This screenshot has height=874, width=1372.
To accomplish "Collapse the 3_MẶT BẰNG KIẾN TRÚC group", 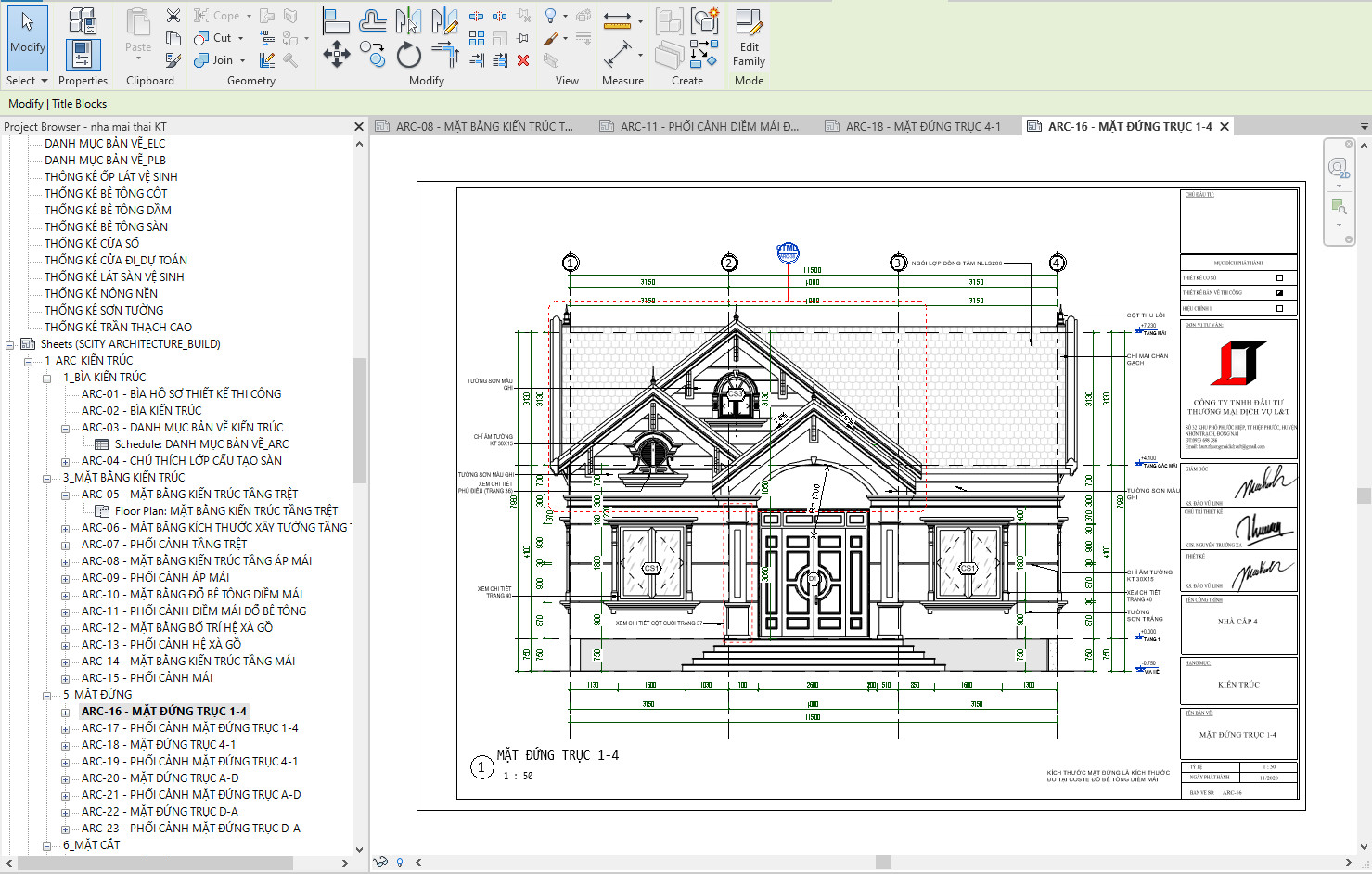I will 47,478.
